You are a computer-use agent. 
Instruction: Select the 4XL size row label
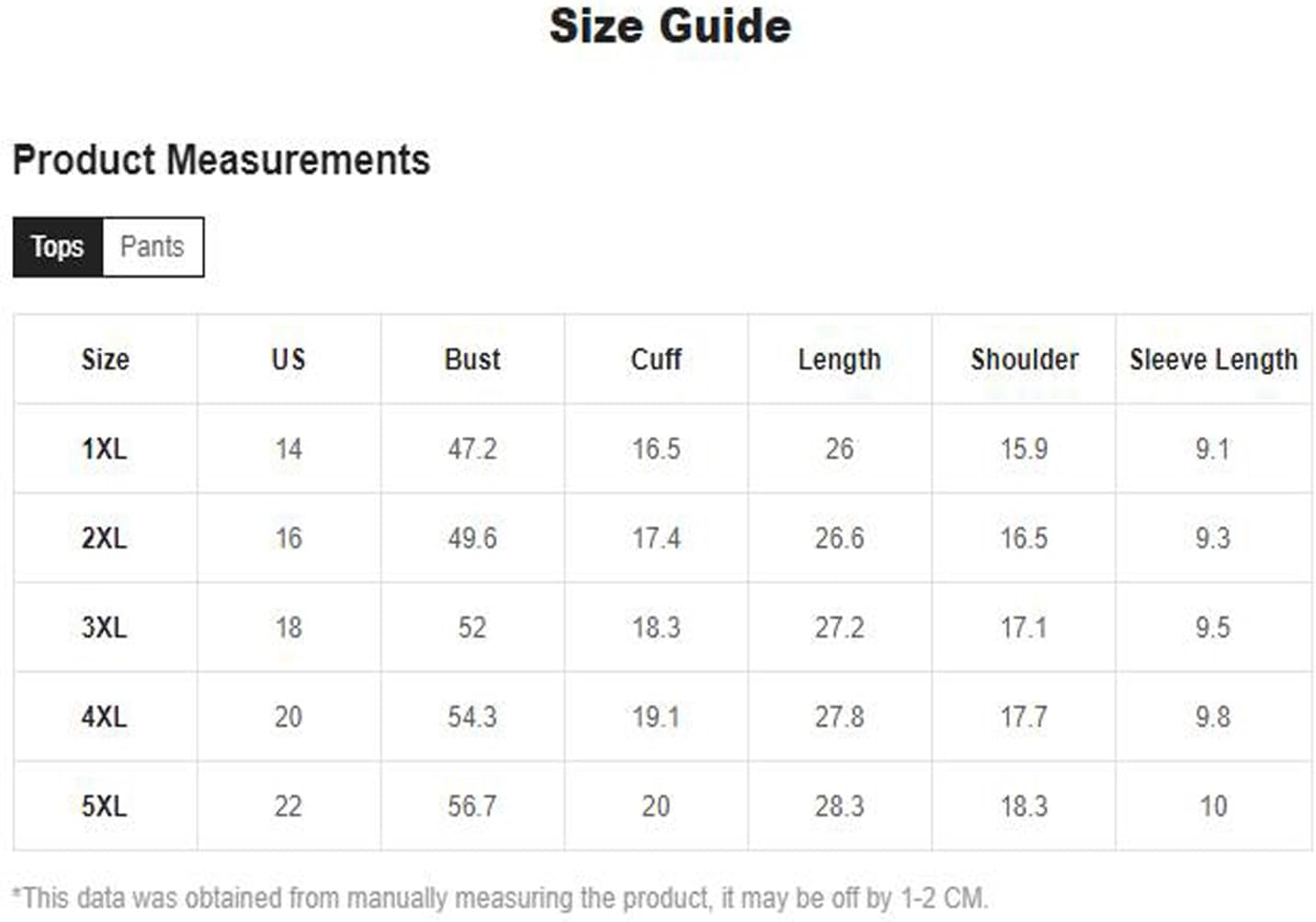point(105,716)
